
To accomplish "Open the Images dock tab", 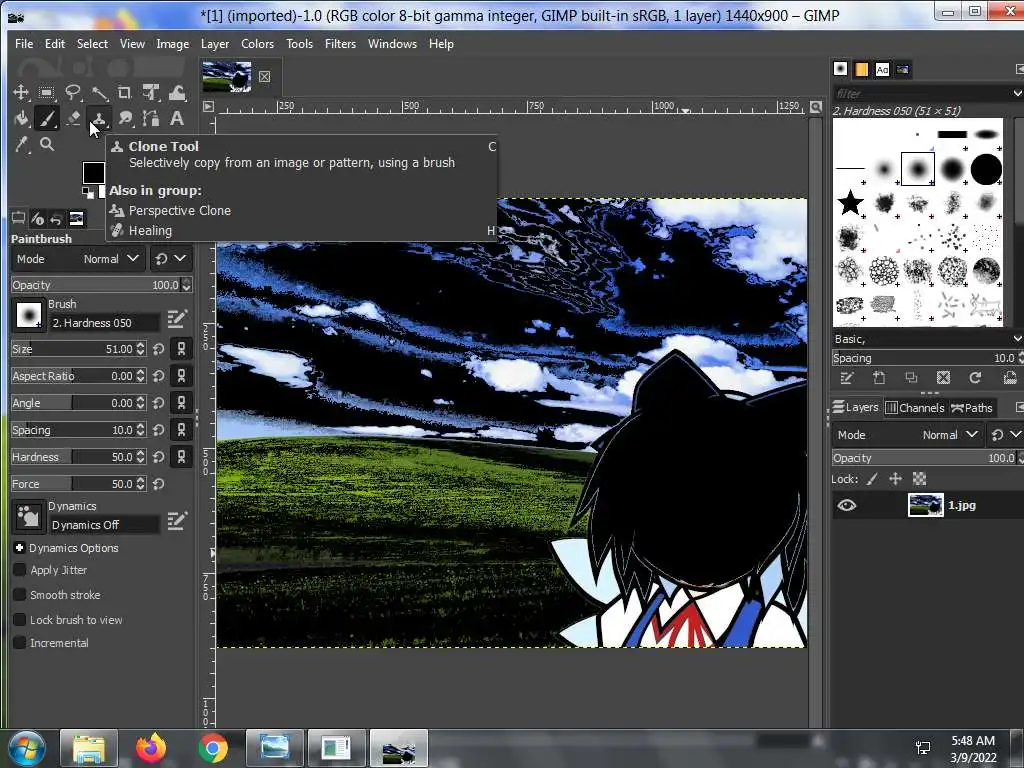I will 76,218.
